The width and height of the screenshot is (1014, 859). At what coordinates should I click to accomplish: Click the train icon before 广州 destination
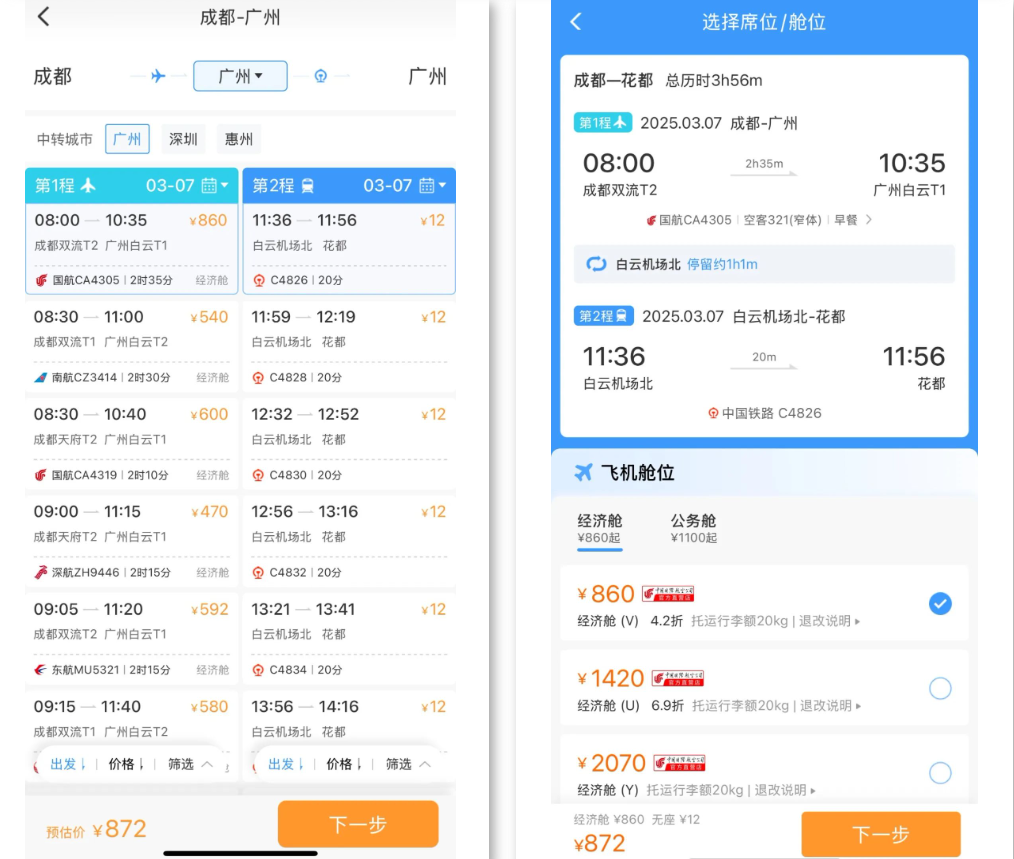coord(320,76)
